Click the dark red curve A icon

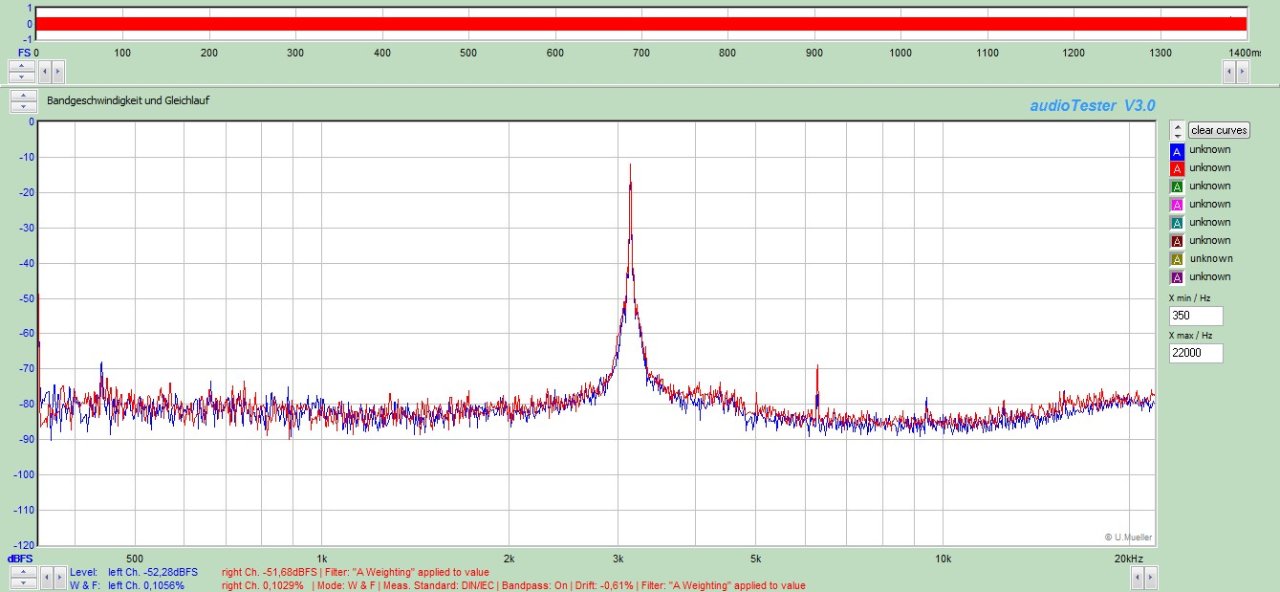(x=1177, y=241)
